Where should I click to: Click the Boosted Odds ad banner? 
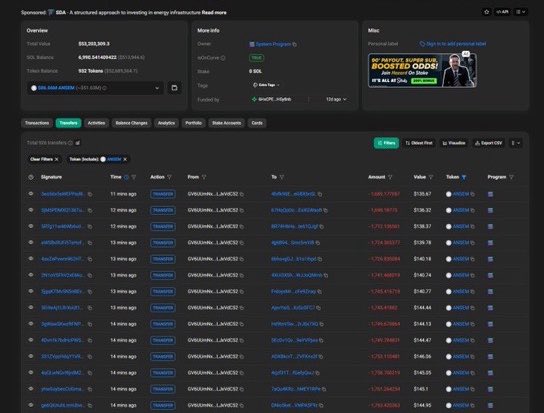tap(422, 70)
